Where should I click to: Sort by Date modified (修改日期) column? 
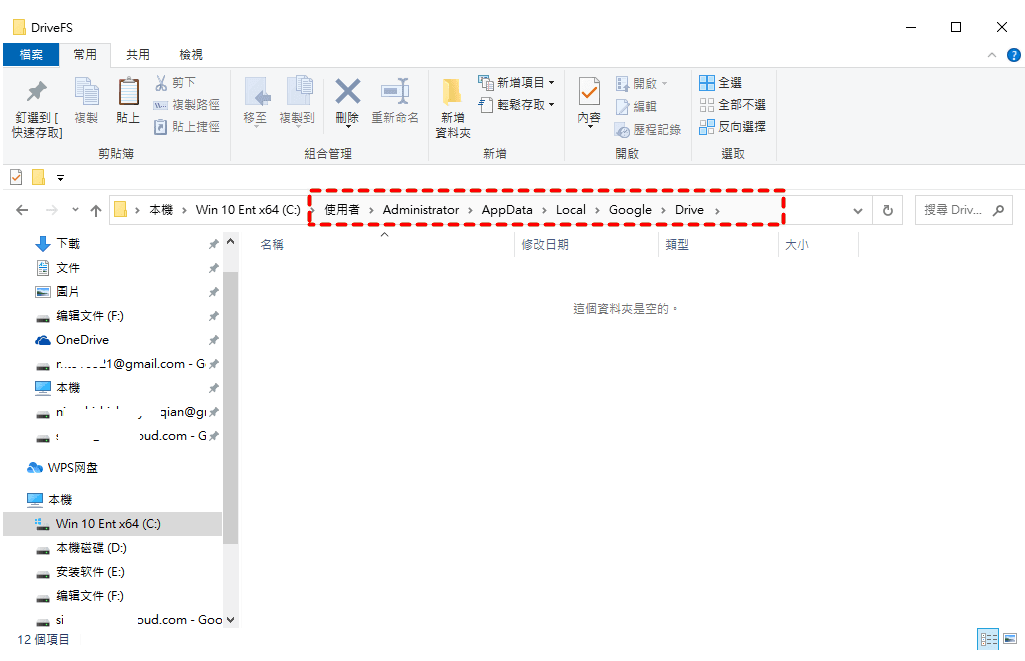[x=545, y=245]
